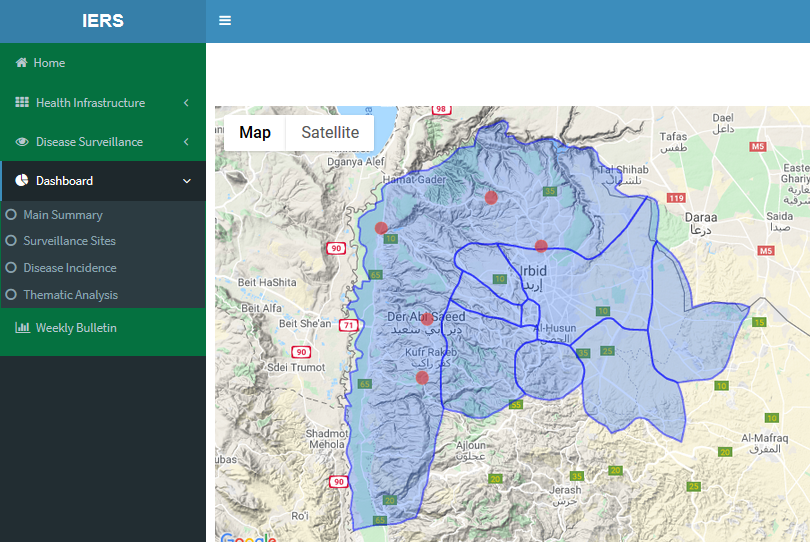Click the IERS logo title
Screen dimensions: 810x542
pos(103,21)
